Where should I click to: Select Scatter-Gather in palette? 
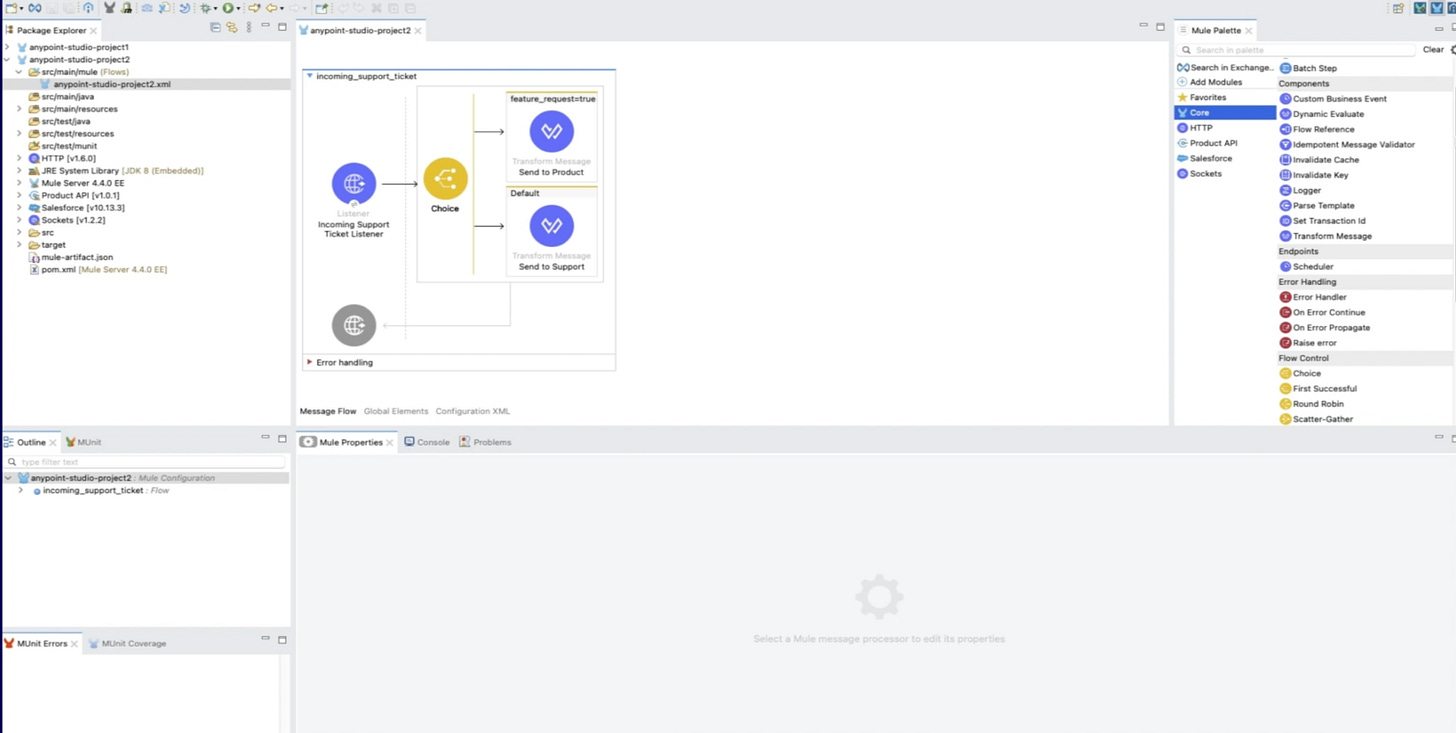1322,419
